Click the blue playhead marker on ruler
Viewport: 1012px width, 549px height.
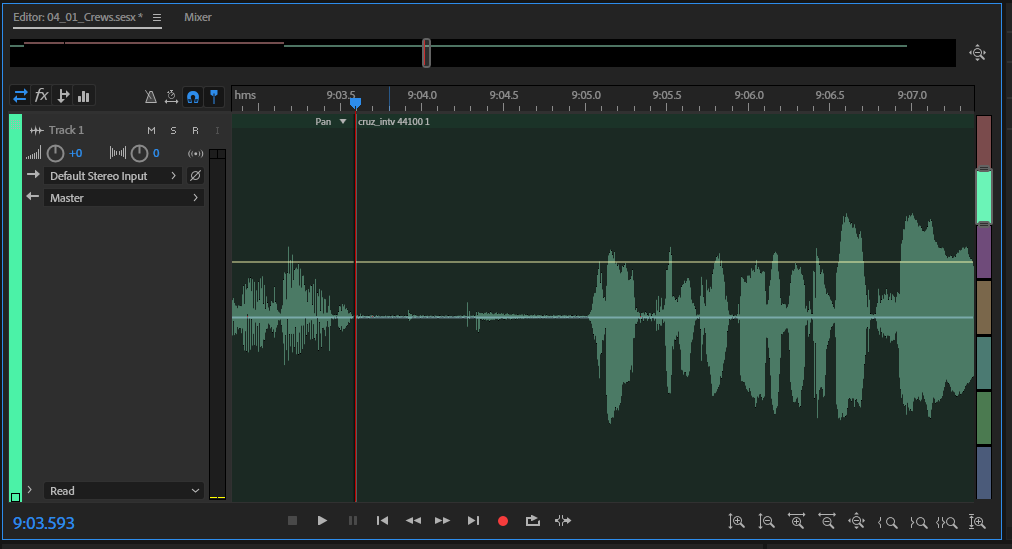point(355,103)
